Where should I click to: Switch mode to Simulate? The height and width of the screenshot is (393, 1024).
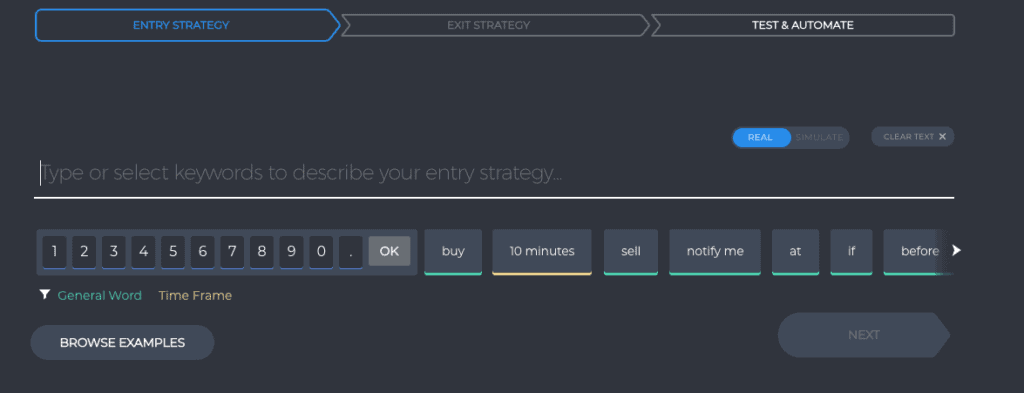click(819, 137)
